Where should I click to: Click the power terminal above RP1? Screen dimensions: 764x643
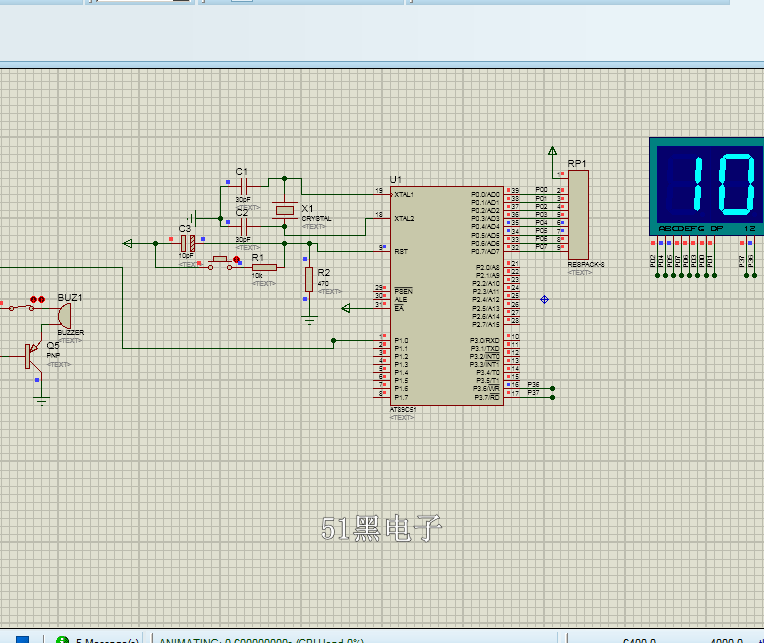(x=552, y=151)
